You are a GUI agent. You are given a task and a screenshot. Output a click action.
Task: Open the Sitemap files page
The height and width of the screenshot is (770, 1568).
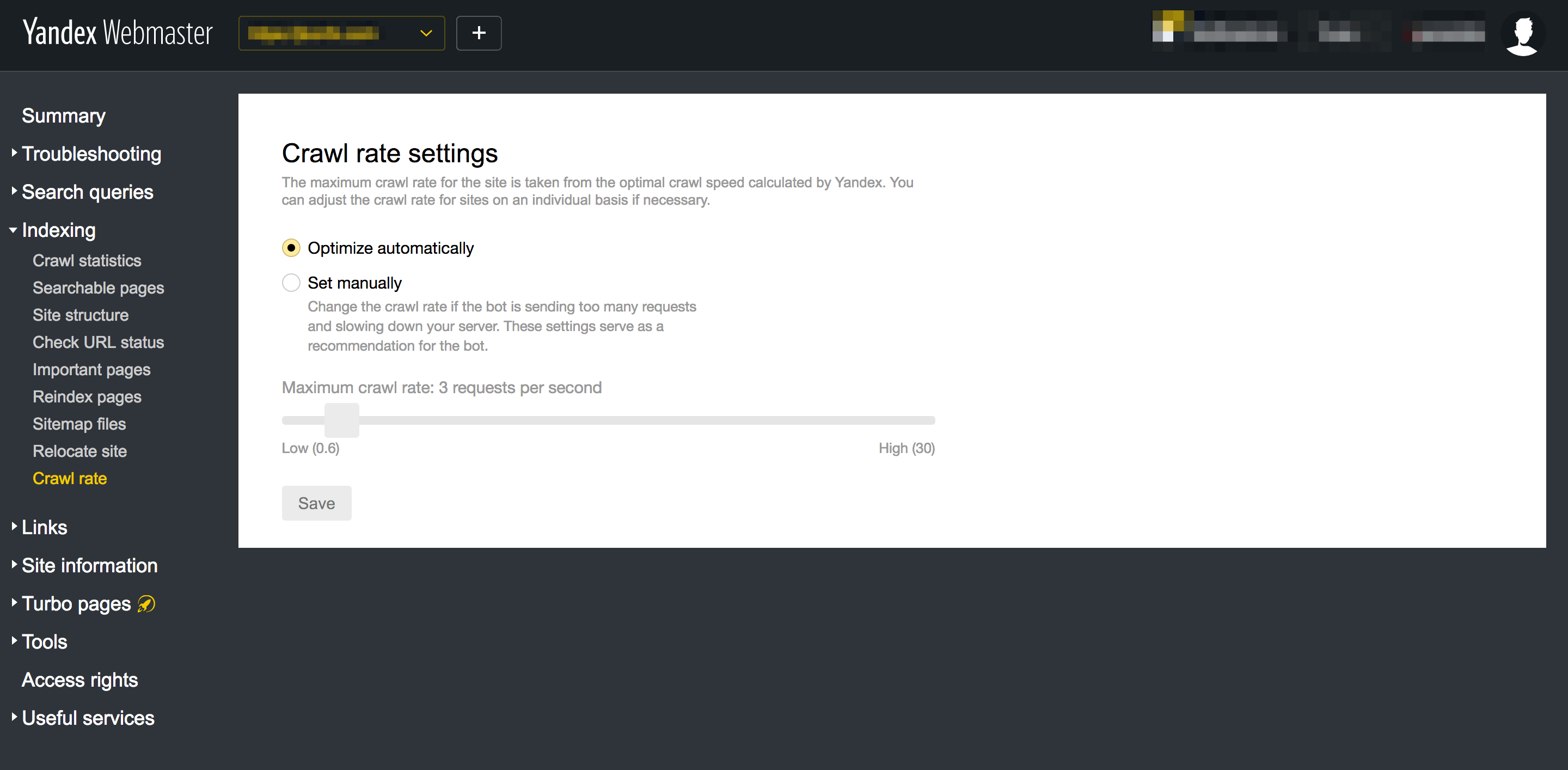tap(78, 424)
